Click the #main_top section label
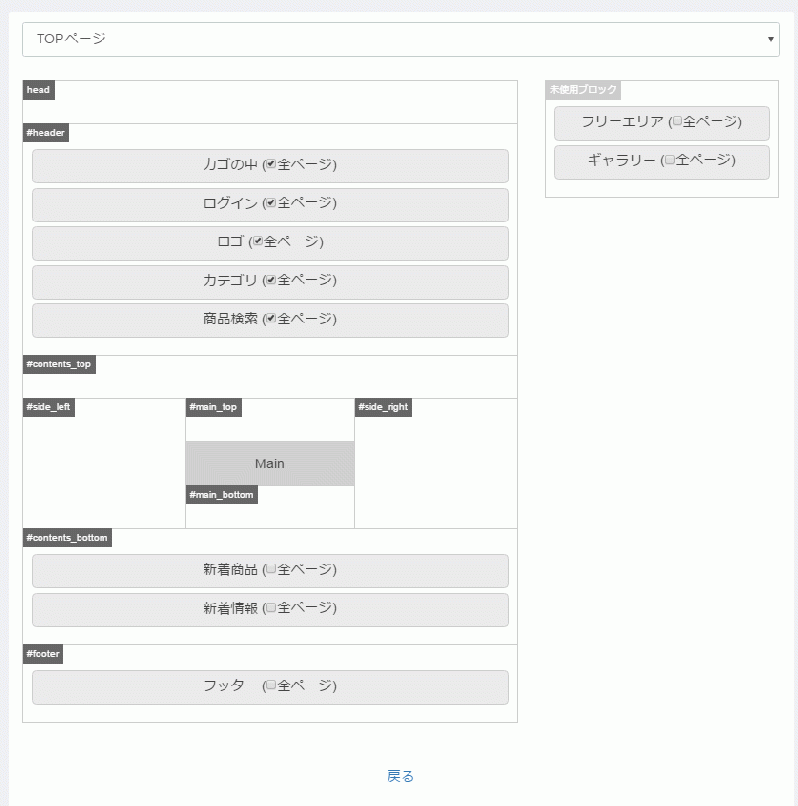Viewport: 798px width, 806px height. pos(213,408)
